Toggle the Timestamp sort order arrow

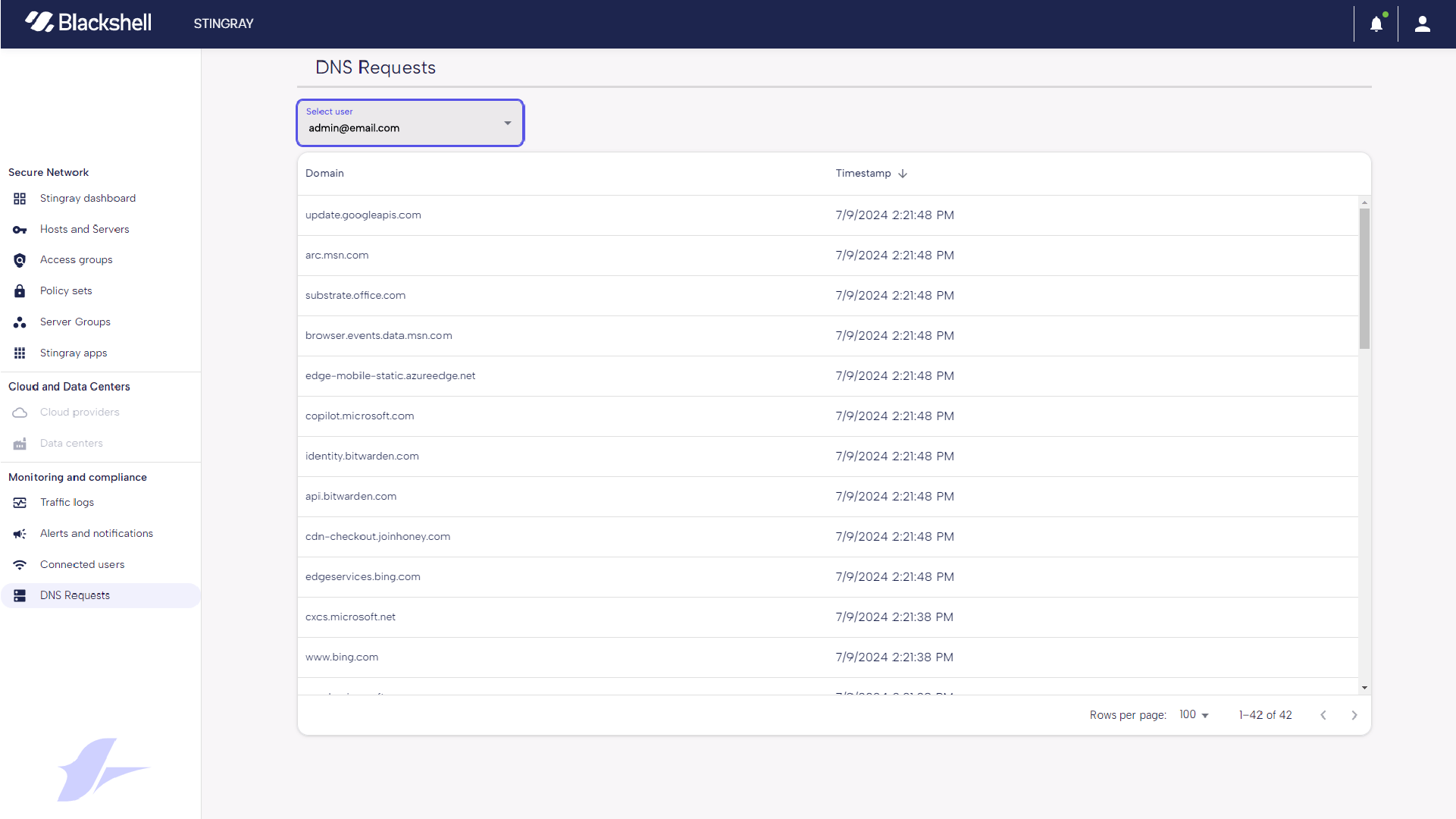(x=903, y=174)
